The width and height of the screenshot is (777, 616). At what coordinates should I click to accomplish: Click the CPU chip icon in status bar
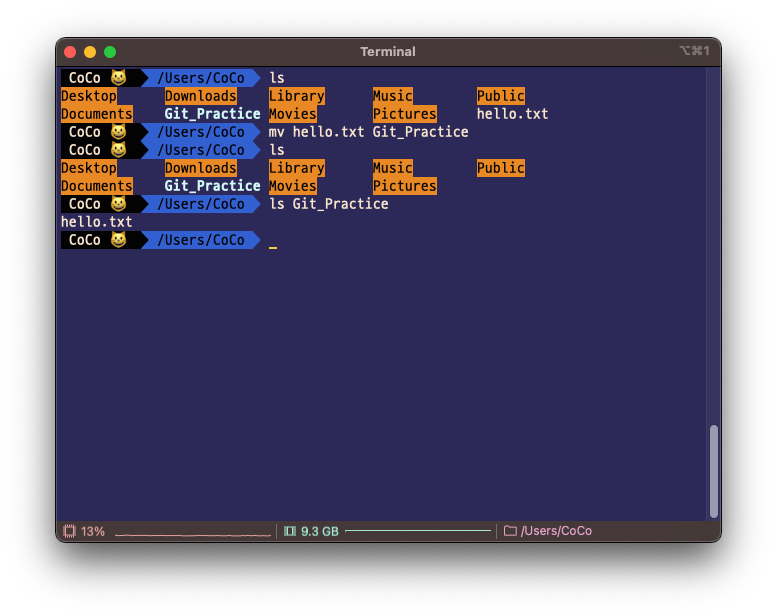tap(69, 531)
